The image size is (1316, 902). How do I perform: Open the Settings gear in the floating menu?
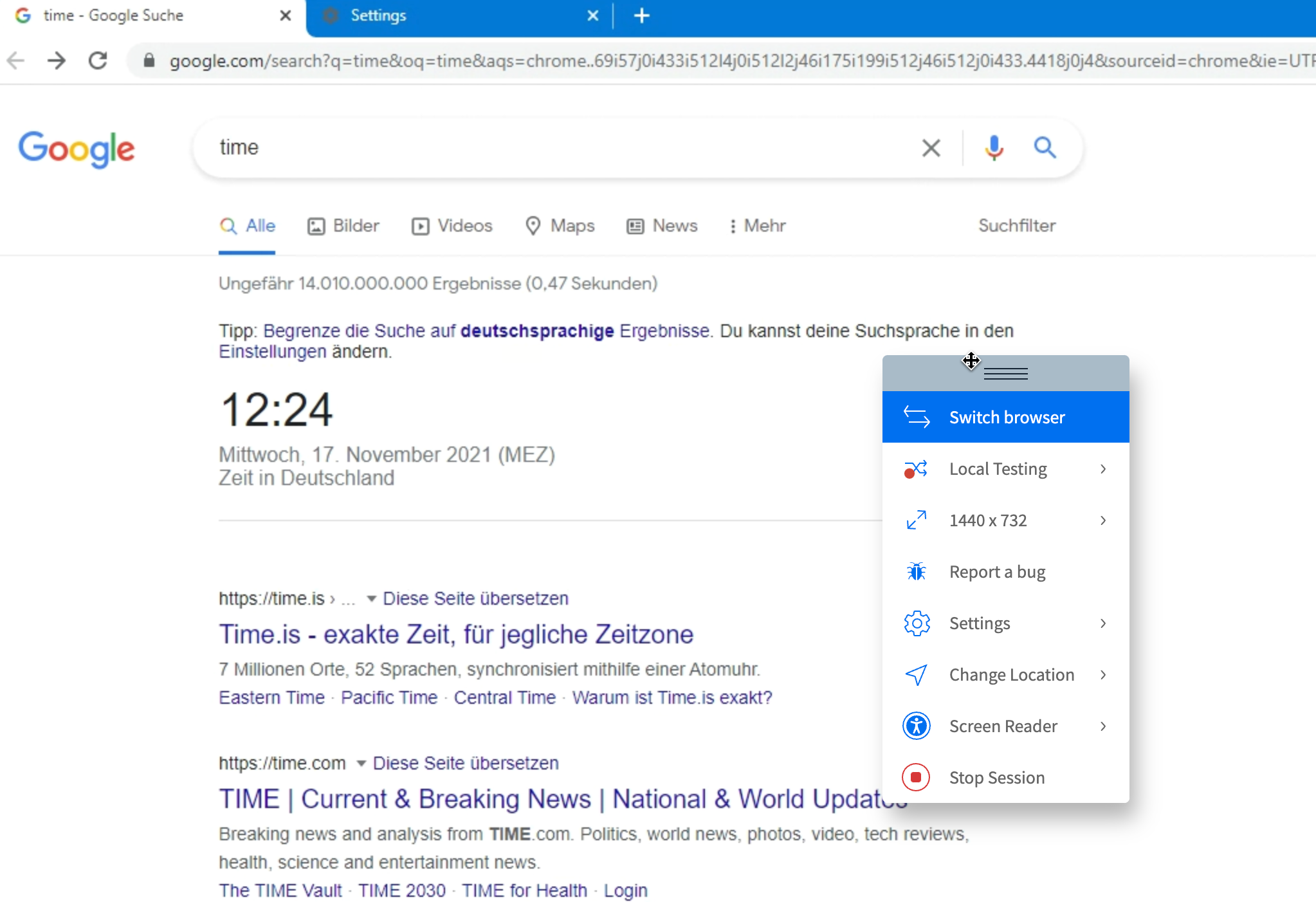pos(916,623)
